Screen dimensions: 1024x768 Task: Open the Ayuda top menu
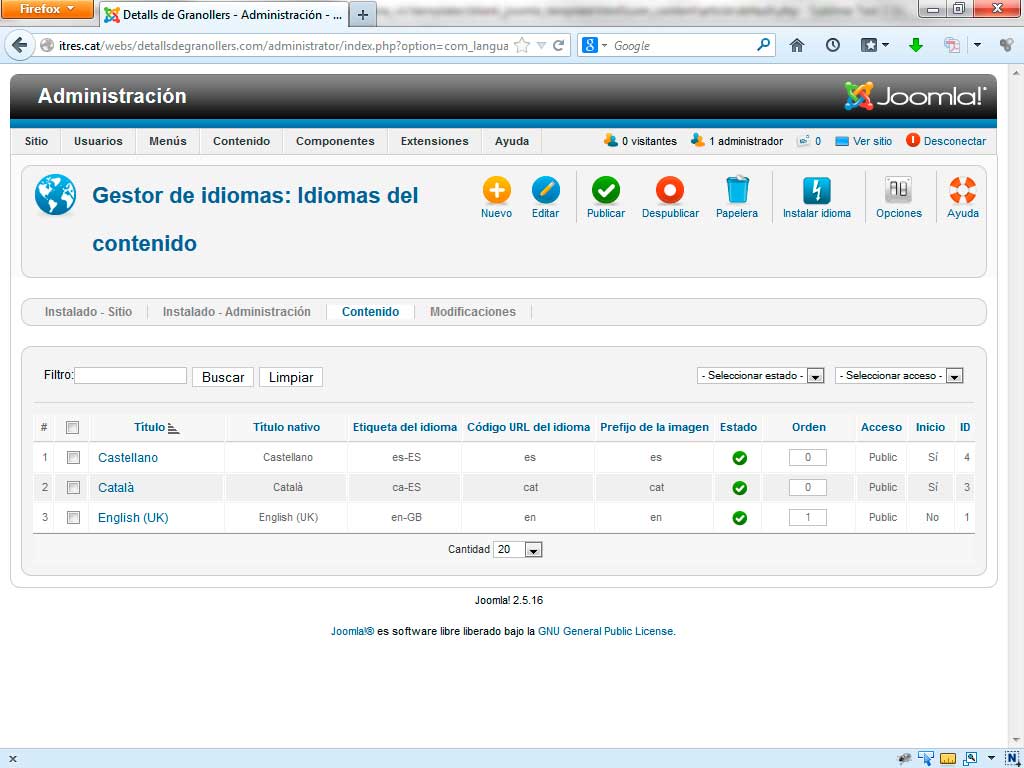tap(512, 141)
